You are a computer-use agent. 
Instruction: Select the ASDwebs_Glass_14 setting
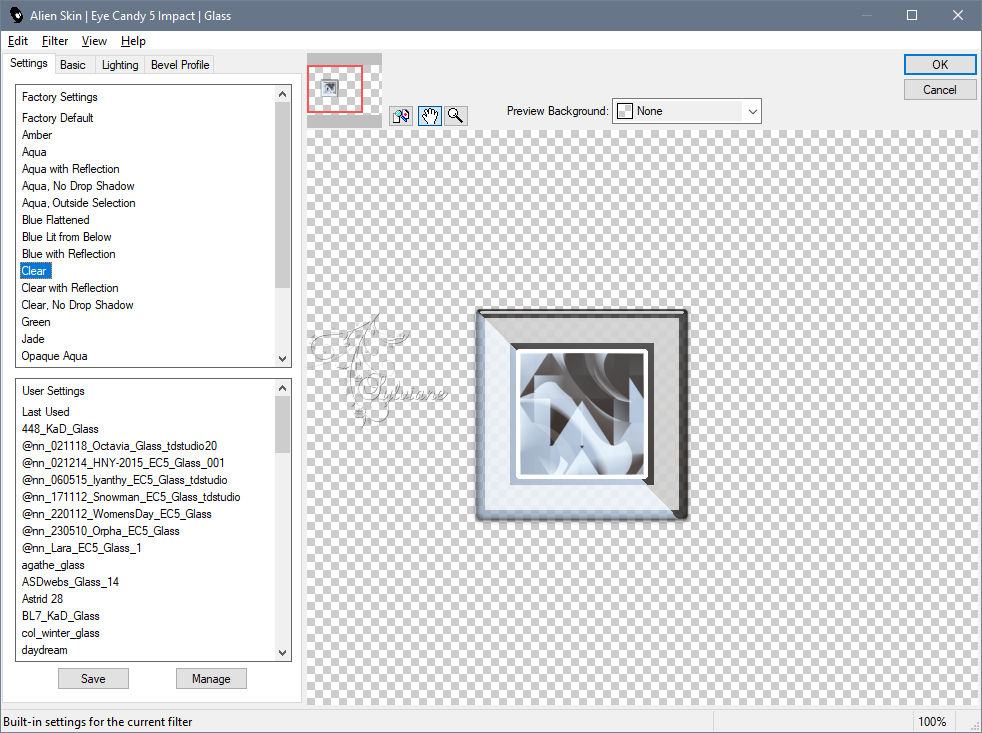click(x=70, y=581)
